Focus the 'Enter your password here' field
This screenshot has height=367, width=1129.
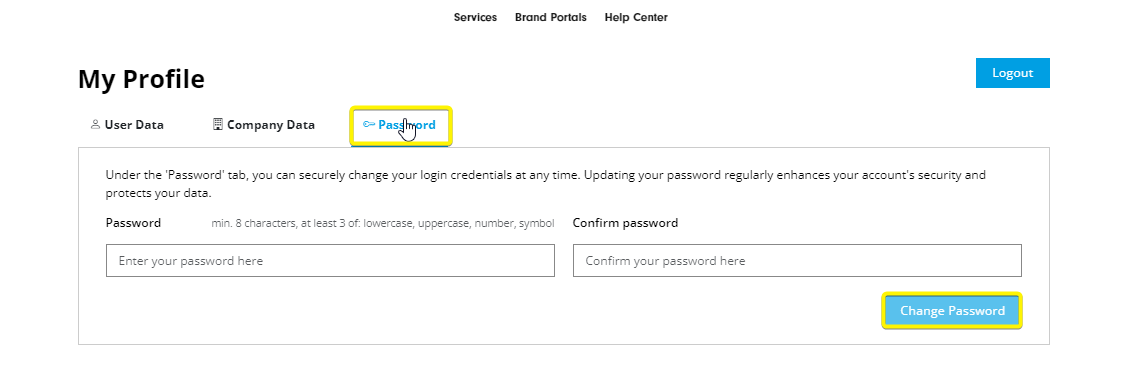tap(330, 260)
